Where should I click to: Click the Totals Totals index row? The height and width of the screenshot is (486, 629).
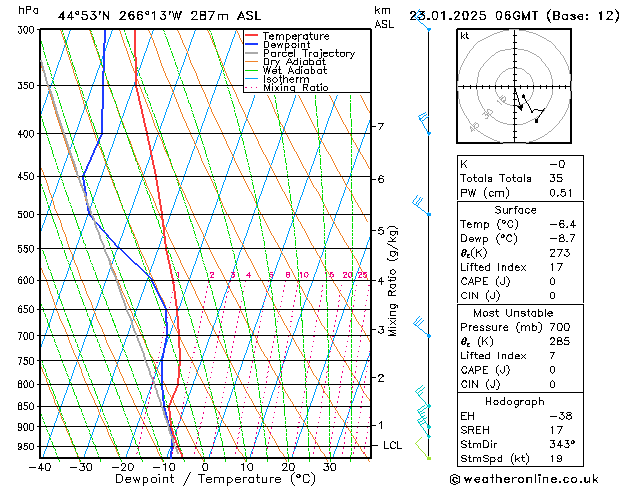coord(520,178)
